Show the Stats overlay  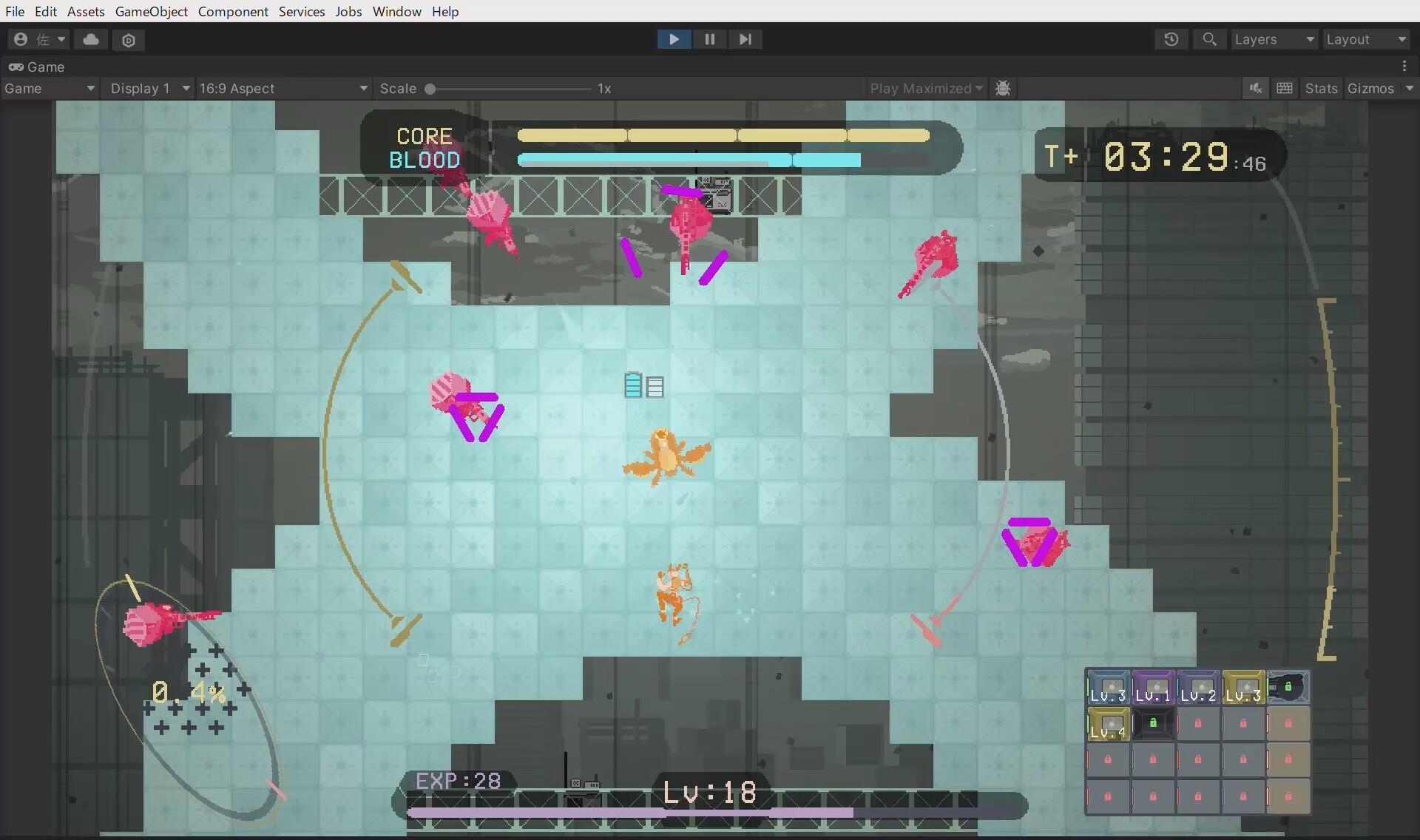point(1321,88)
